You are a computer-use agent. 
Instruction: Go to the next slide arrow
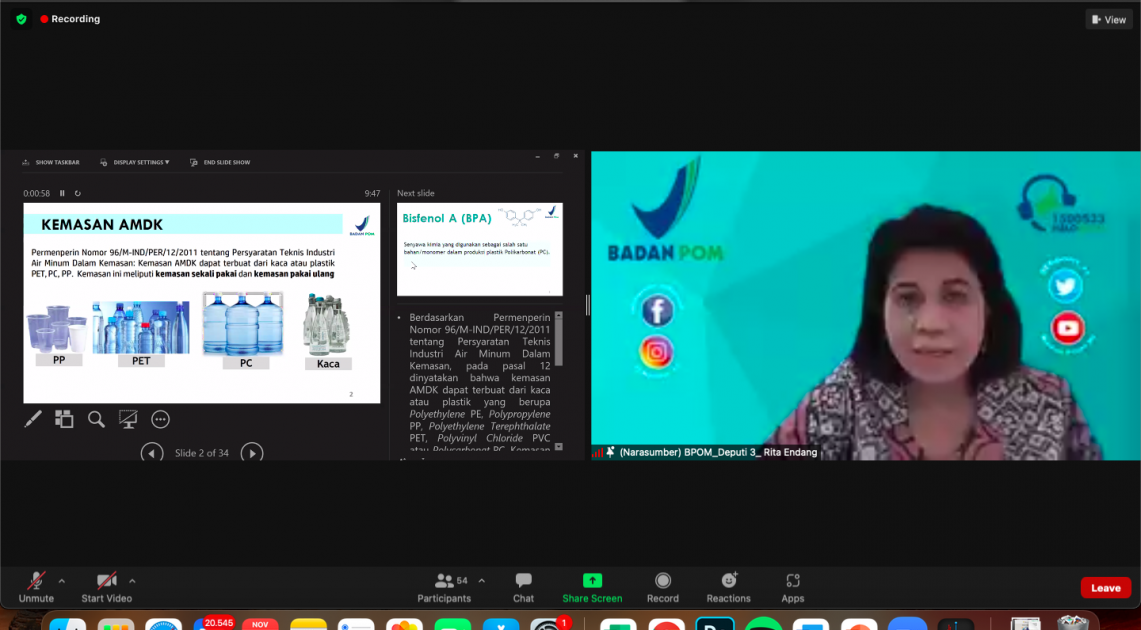(252, 453)
